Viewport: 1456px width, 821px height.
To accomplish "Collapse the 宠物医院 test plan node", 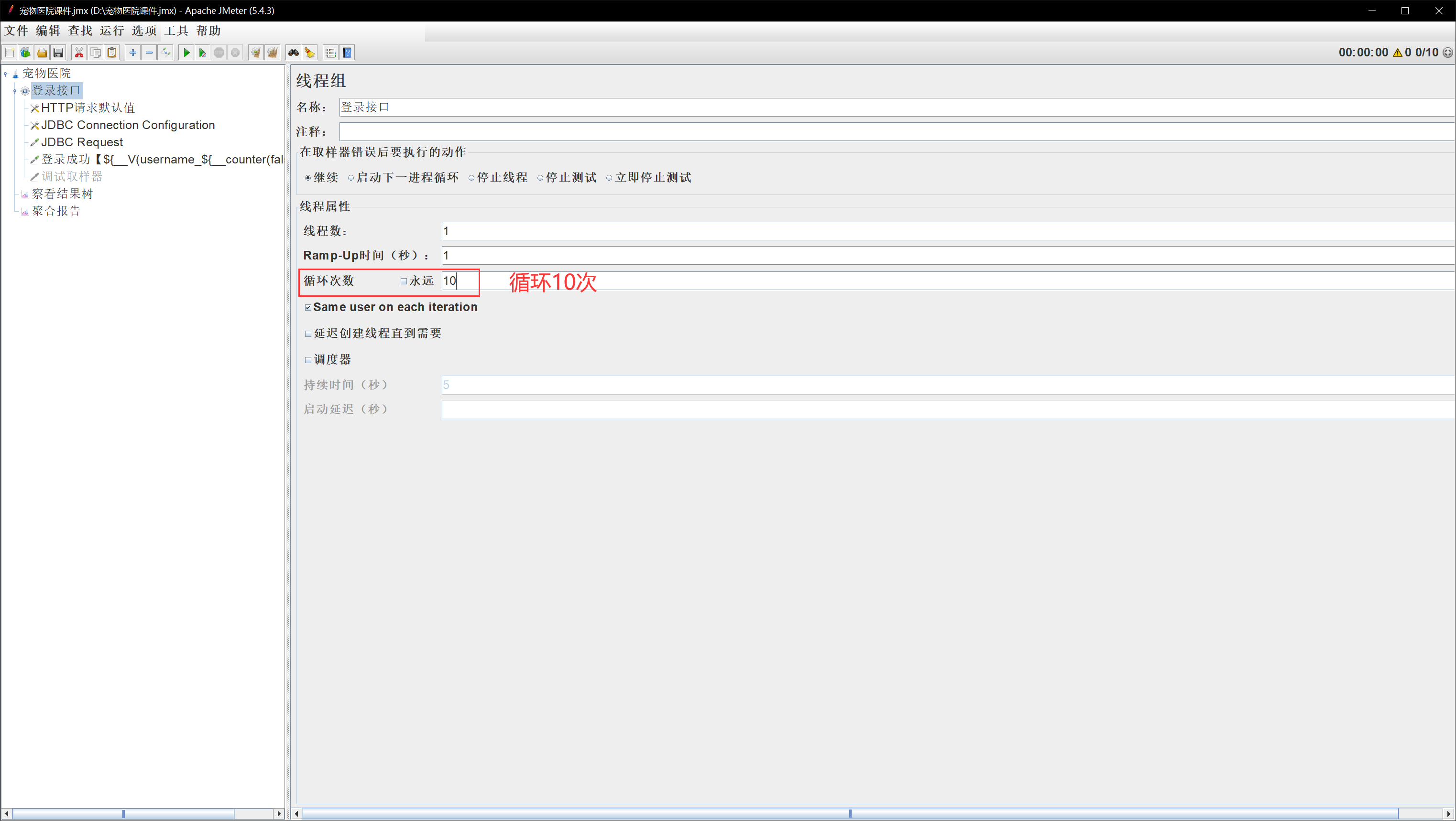I will pos(6,74).
